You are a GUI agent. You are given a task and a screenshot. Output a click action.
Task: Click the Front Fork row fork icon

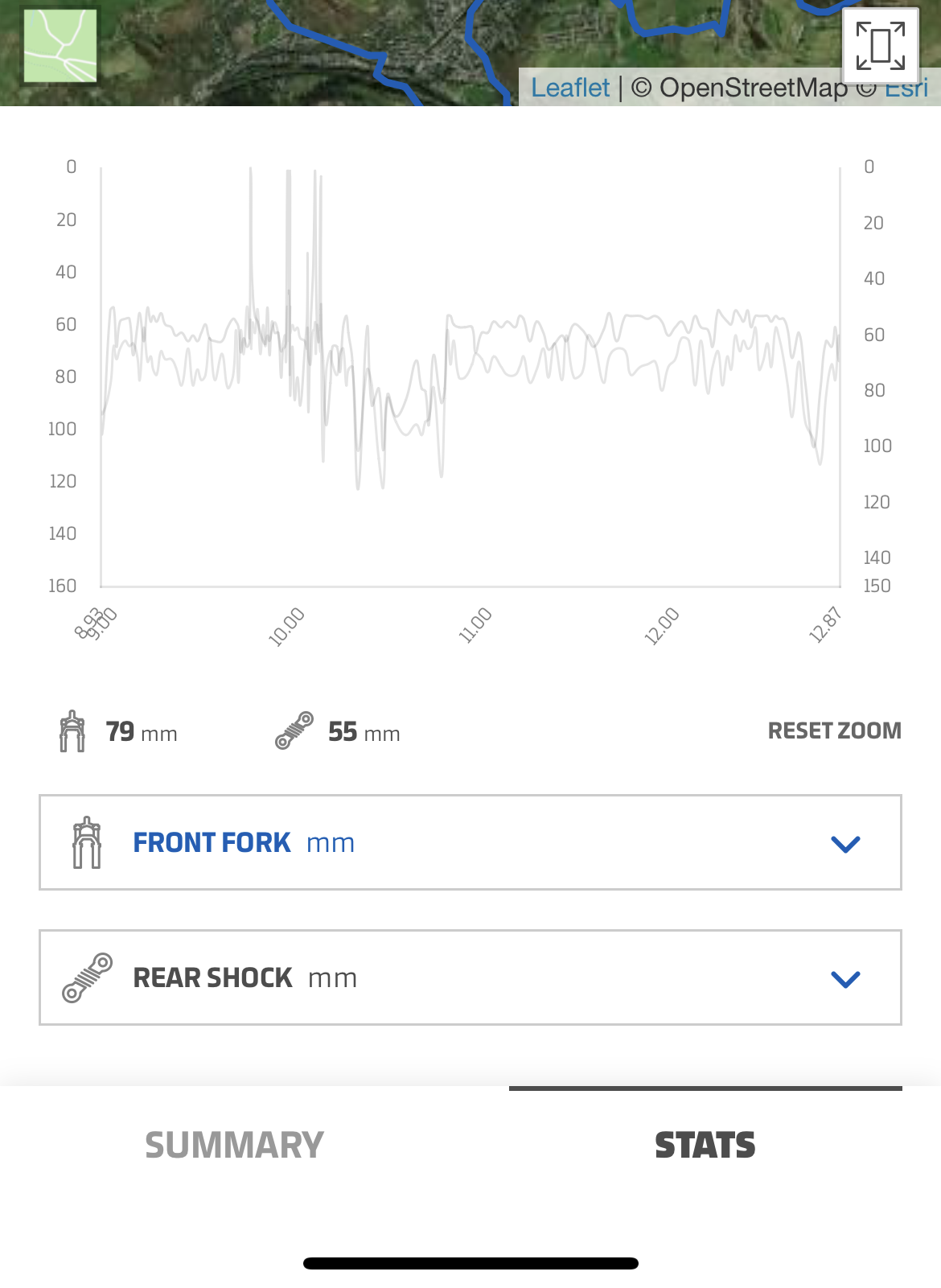click(x=87, y=842)
